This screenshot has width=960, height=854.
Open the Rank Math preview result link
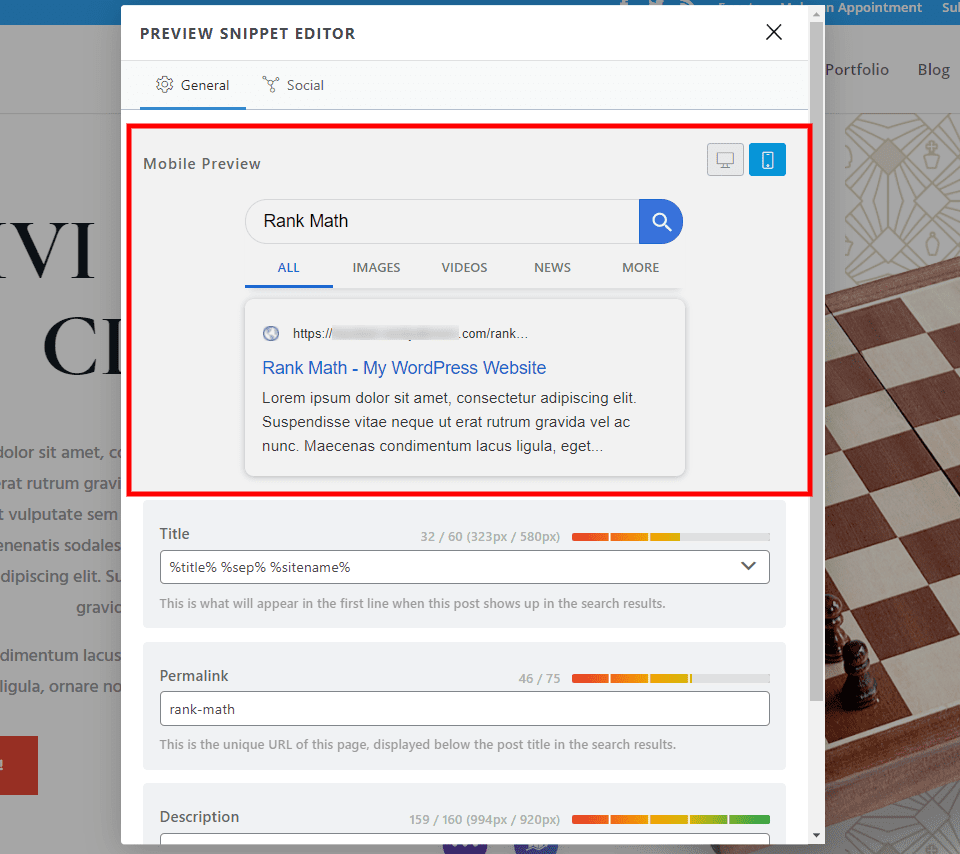403,368
